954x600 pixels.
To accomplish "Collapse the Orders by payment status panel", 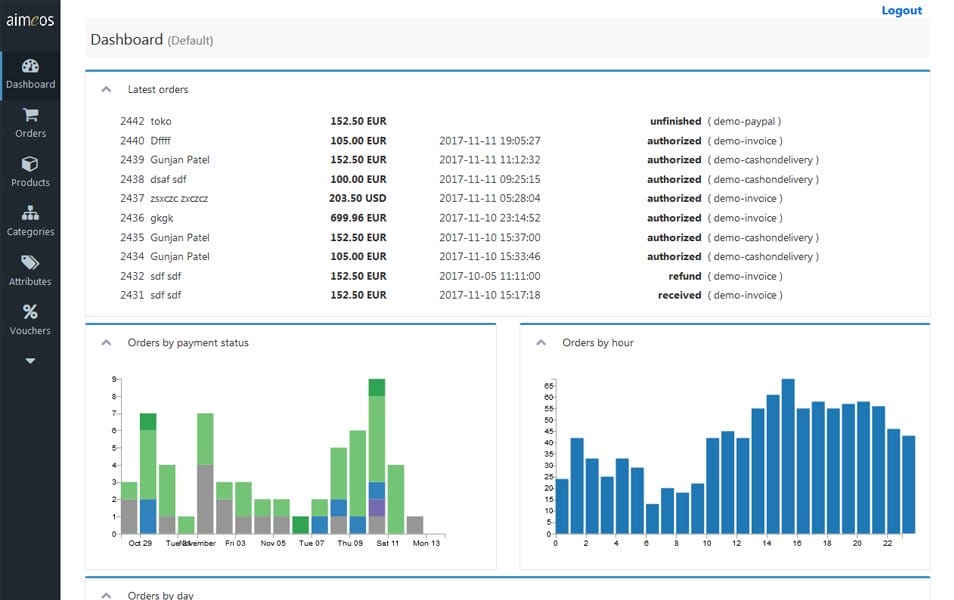I will [107, 341].
